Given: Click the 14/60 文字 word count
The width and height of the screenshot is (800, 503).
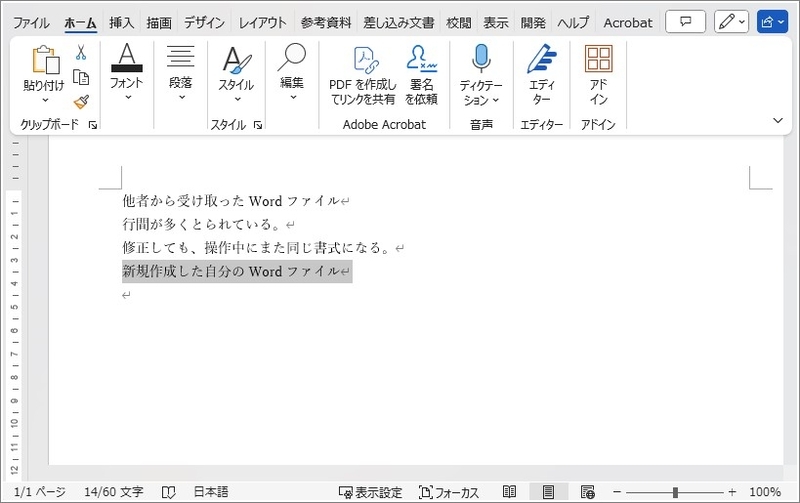Looking at the screenshot, I should click(x=114, y=492).
